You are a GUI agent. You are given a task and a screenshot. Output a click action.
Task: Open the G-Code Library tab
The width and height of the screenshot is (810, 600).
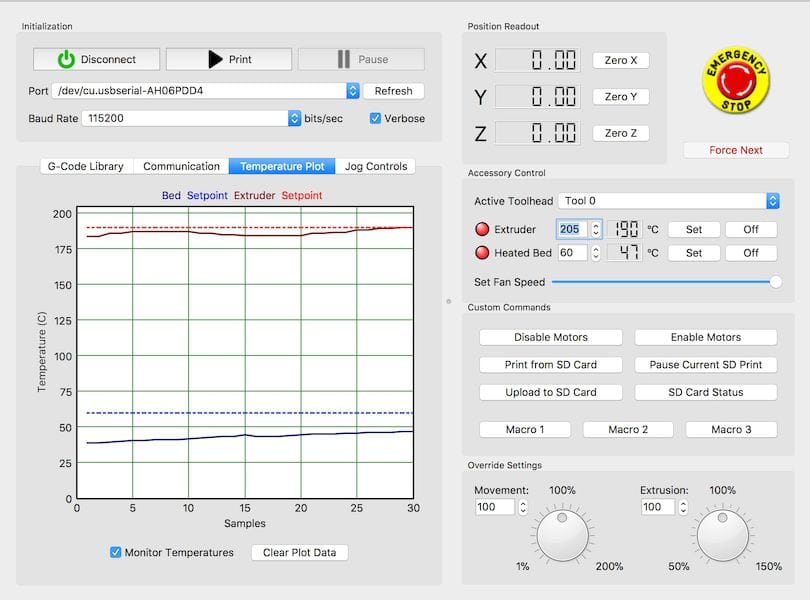point(86,166)
